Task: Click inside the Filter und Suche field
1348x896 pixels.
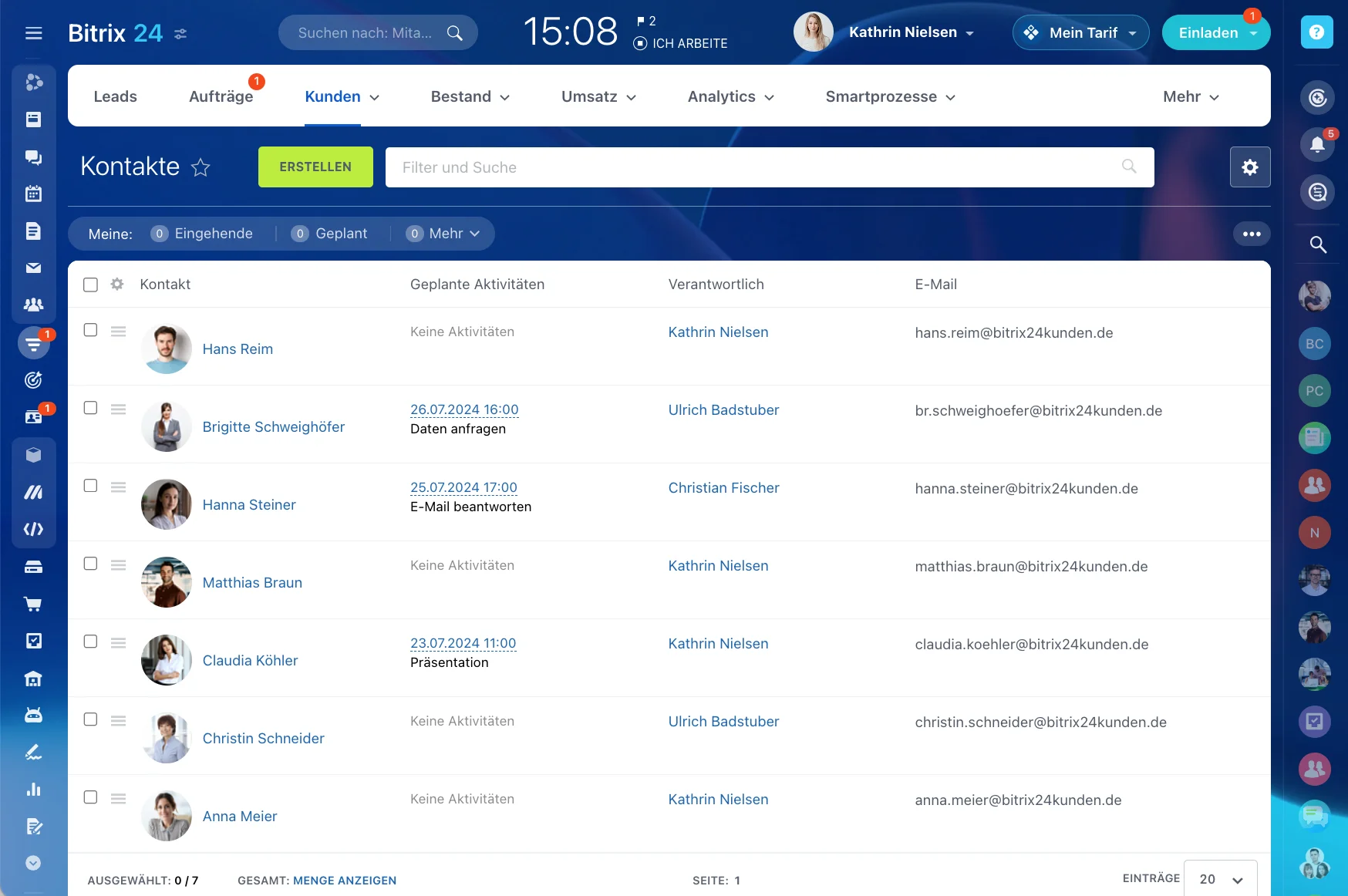Action: (694, 167)
